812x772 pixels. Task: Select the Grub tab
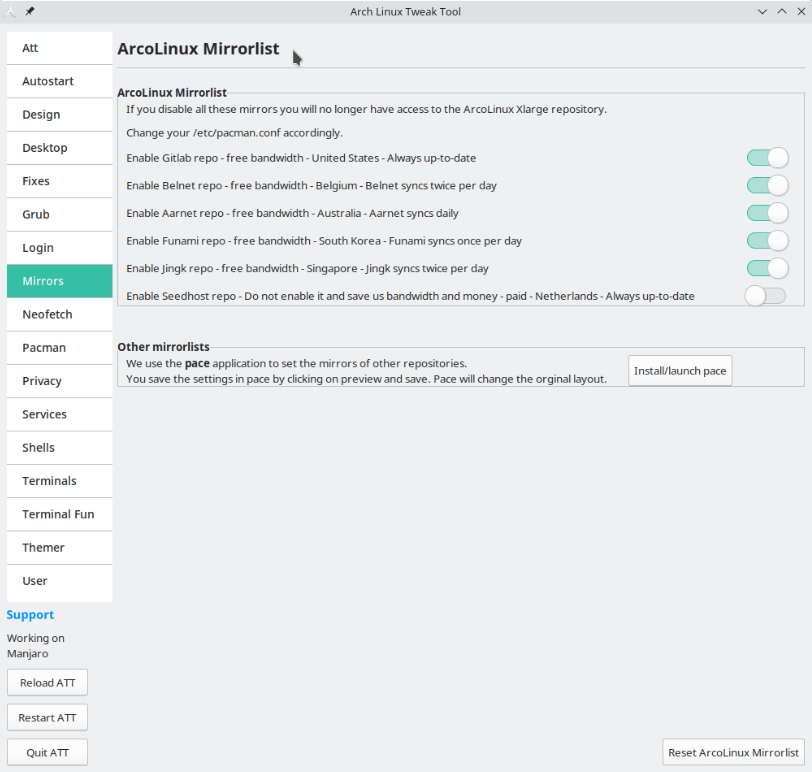tap(60, 214)
